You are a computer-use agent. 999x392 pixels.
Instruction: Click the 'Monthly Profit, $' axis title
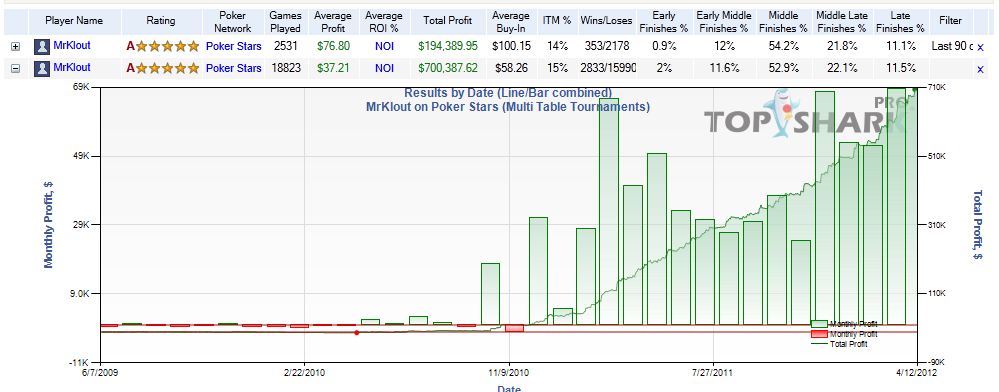click(48, 224)
